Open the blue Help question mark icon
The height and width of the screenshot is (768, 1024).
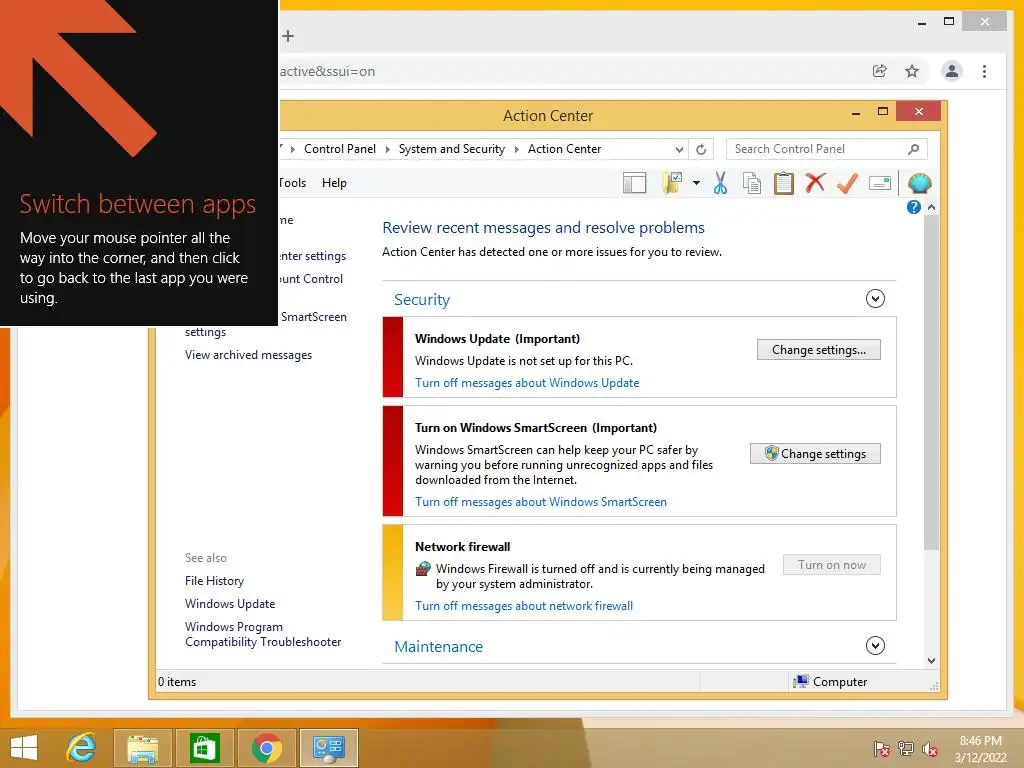pyautogui.click(x=914, y=207)
